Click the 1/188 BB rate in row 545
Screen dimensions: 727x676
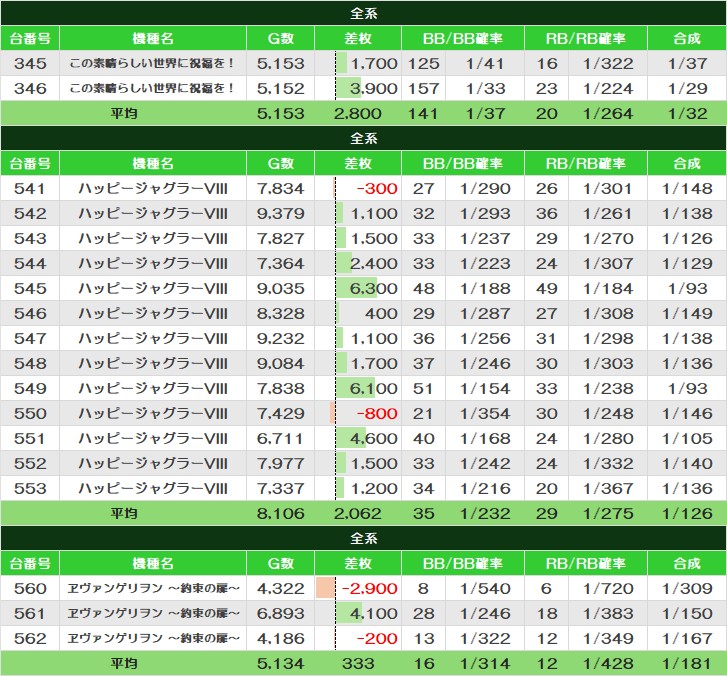pos(485,288)
